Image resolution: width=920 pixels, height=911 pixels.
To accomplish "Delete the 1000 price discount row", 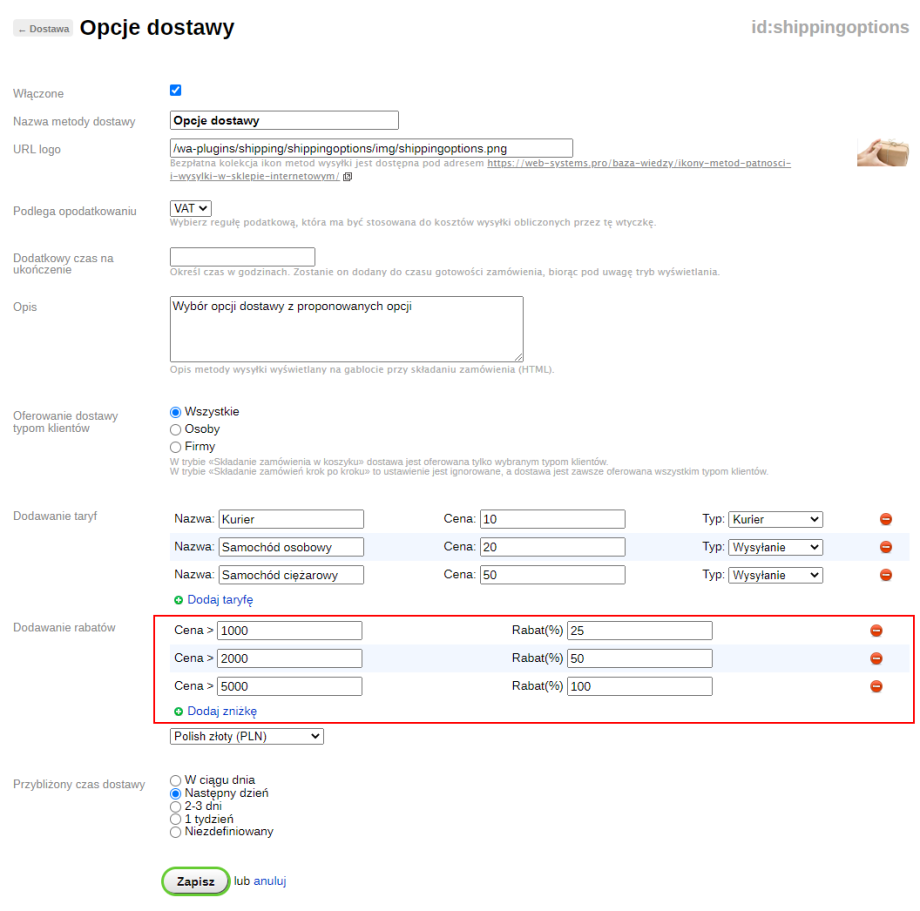I will (876, 631).
